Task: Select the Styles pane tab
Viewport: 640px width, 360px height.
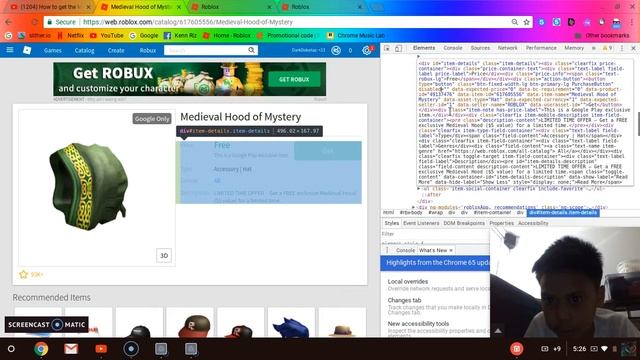Action: click(x=391, y=223)
